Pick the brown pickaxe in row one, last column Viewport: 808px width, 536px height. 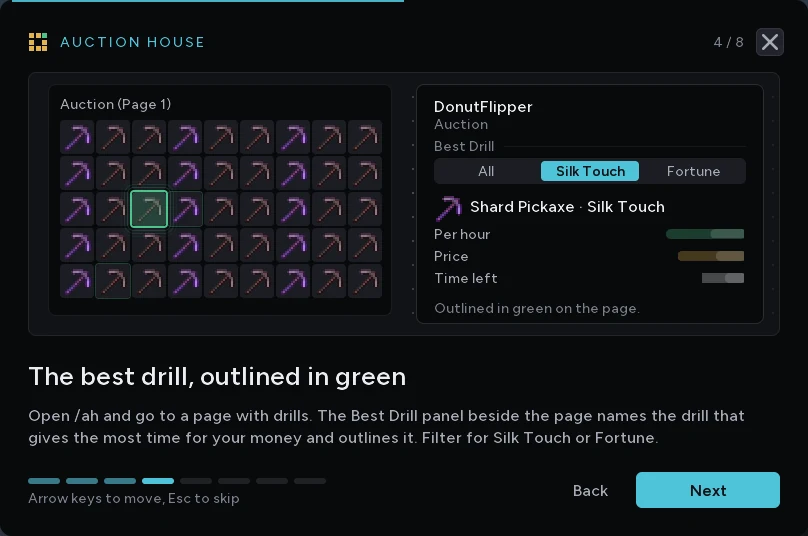[365, 137]
